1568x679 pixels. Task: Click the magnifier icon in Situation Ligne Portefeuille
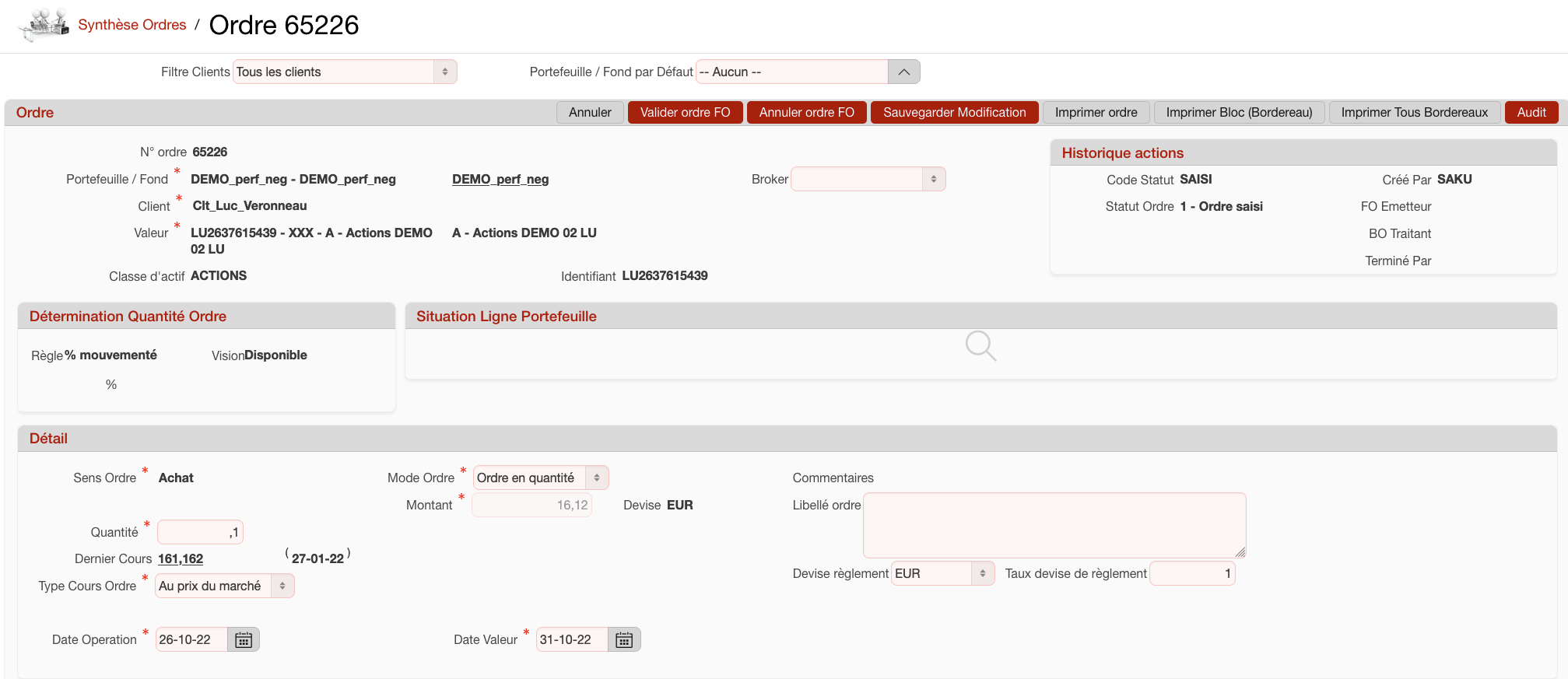pyautogui.click(x=980, y=346)
